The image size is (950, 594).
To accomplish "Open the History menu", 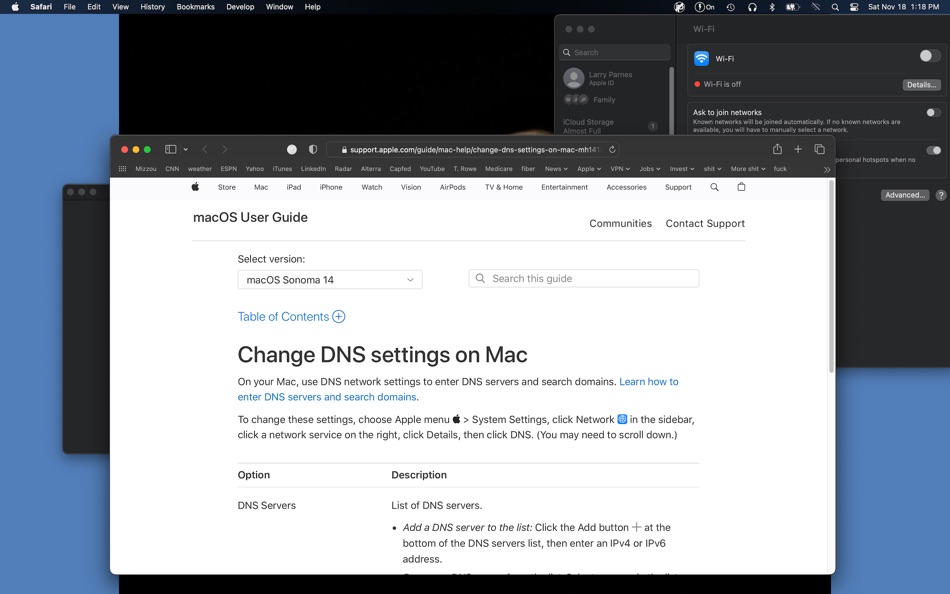I will (152, 7).
